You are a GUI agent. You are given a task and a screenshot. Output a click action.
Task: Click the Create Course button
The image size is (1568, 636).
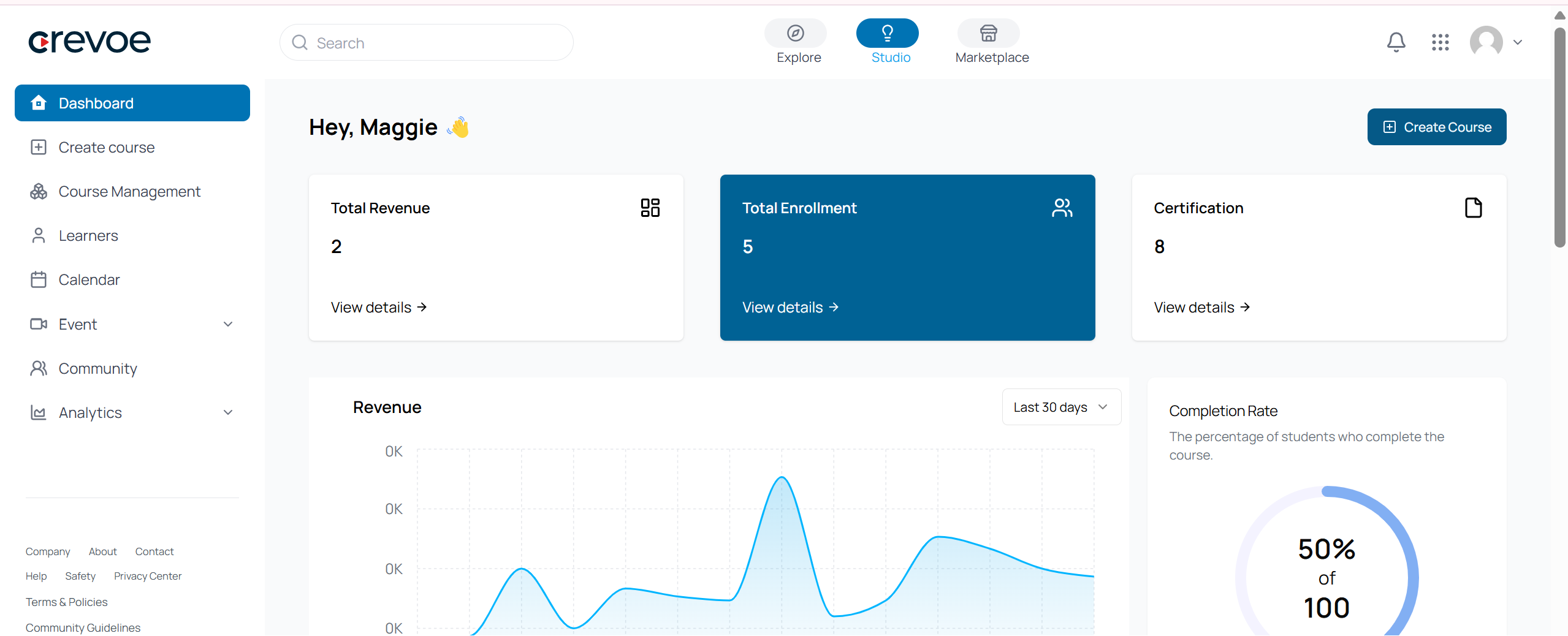(x=1437, y=127)
